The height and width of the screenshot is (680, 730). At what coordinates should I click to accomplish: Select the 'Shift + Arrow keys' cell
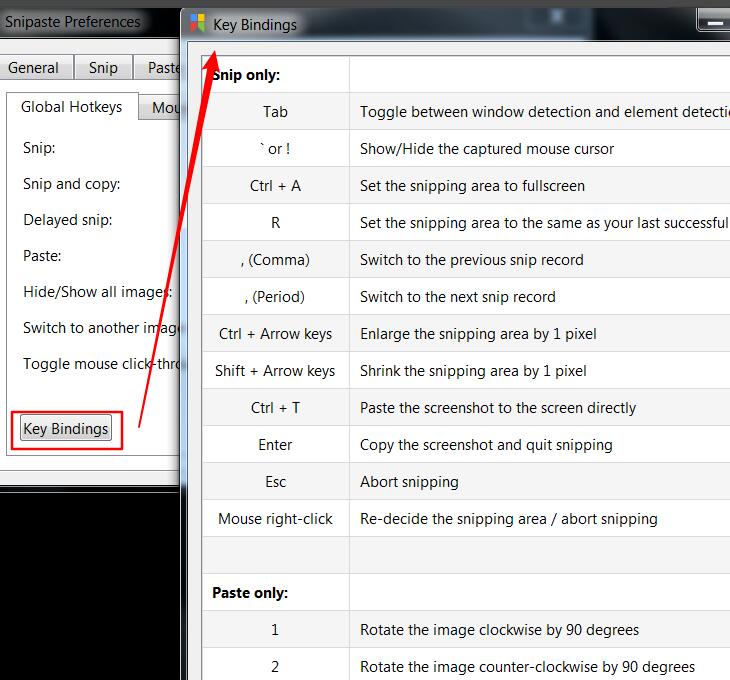[x=276, y=370]
